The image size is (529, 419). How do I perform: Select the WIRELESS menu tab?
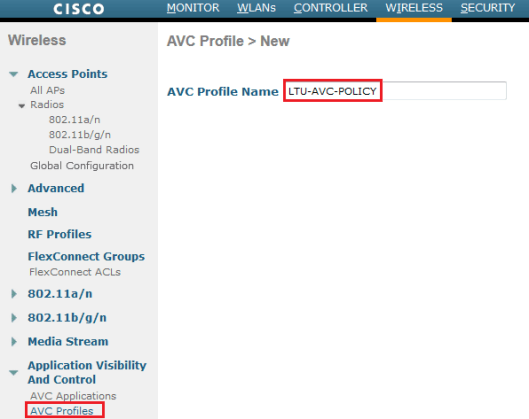coord(414,8)
